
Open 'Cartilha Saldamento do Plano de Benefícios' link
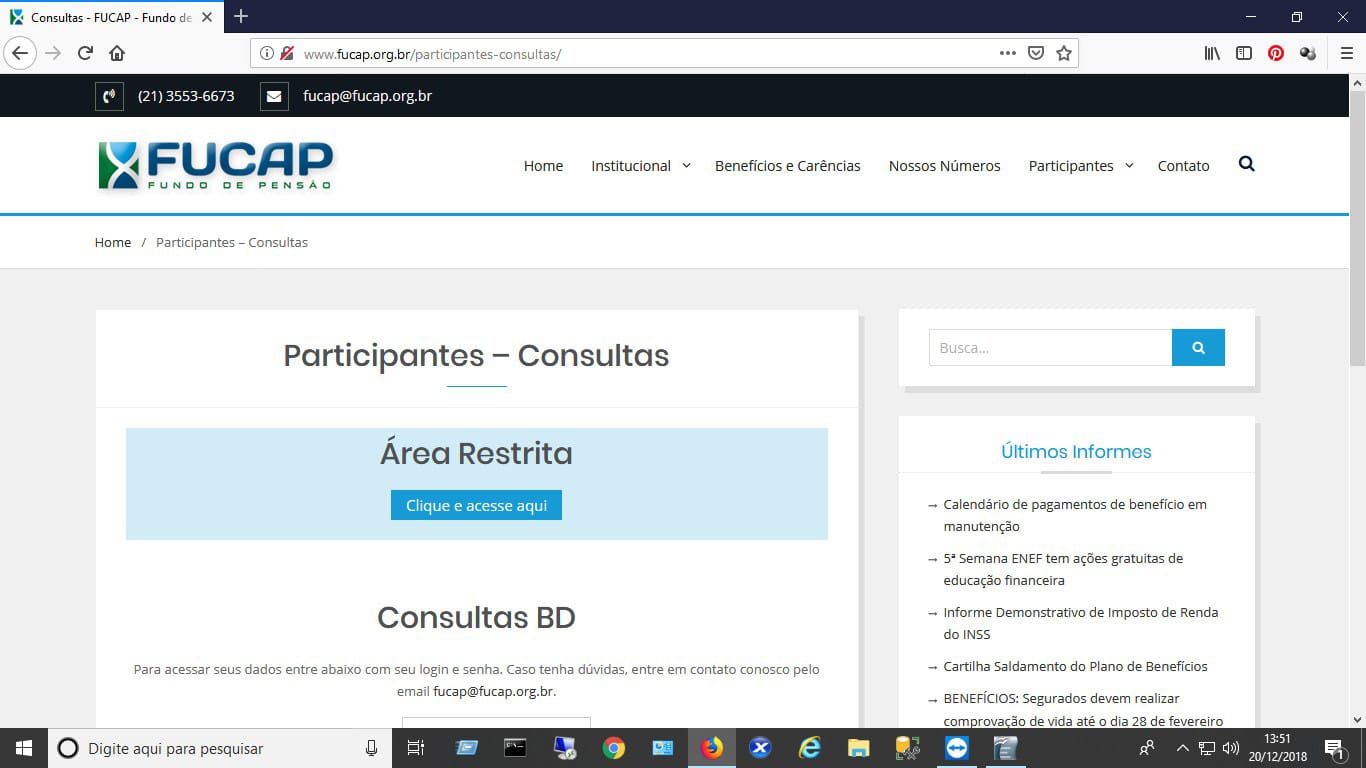tap(1075, 666)
